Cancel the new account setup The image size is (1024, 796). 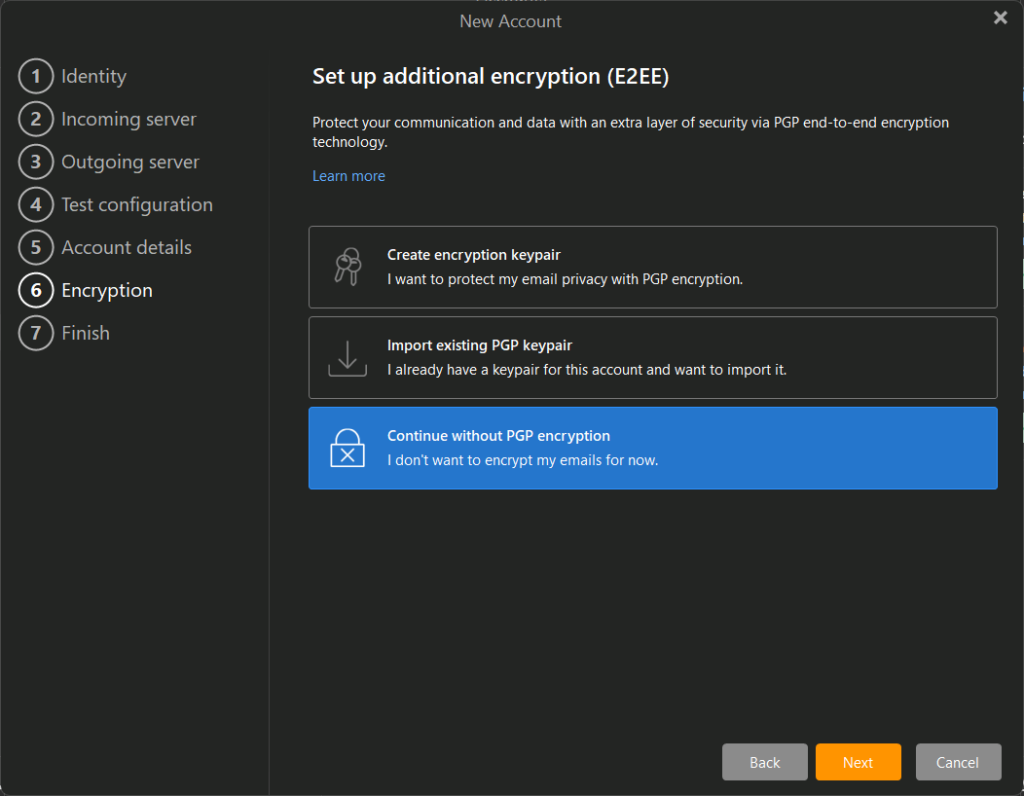click(x=957, y=762)
